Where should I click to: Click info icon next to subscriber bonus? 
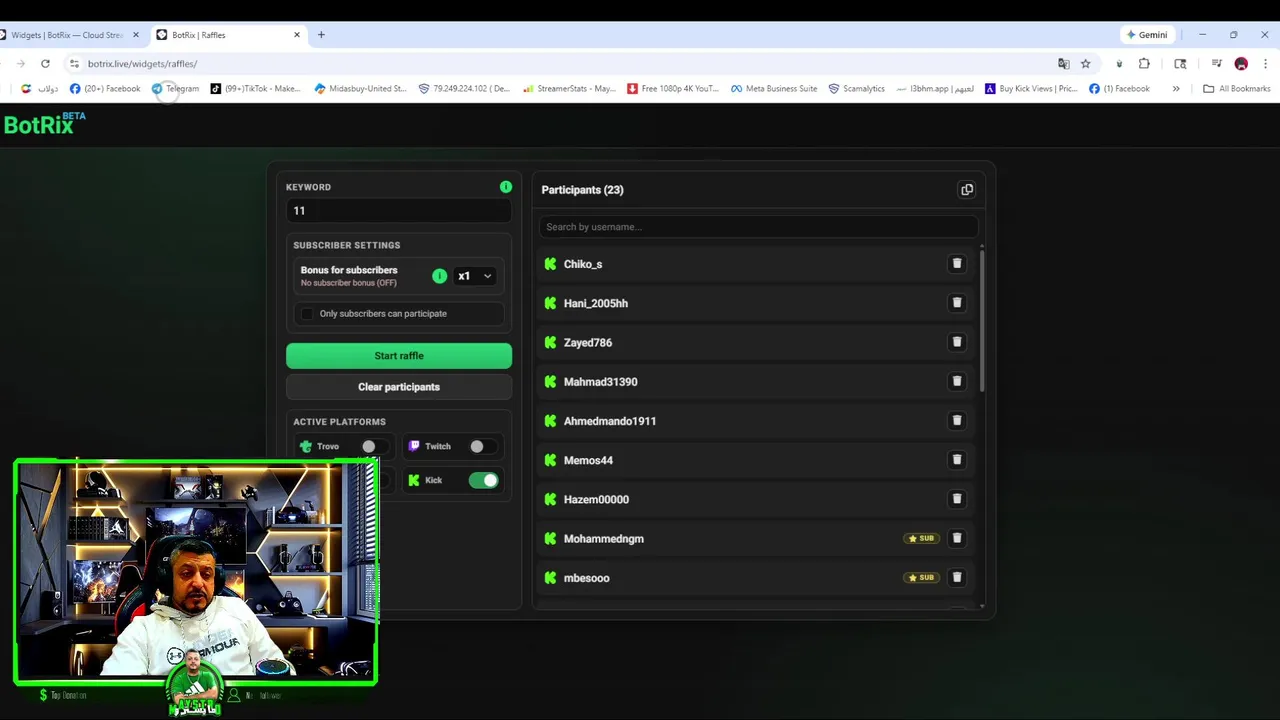(x=440, y=276)
